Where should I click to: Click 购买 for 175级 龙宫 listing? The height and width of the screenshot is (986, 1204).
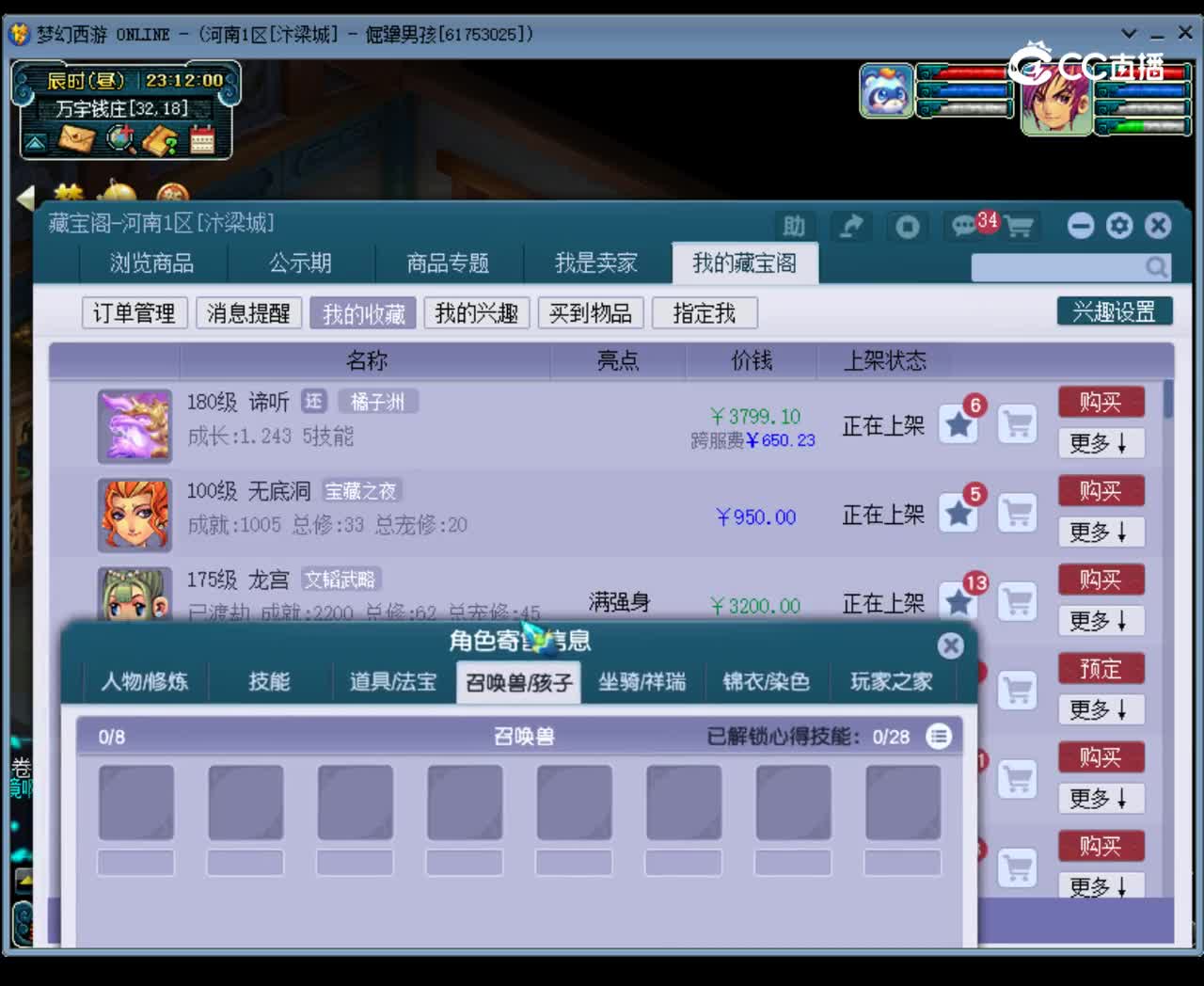(1101, 580)
